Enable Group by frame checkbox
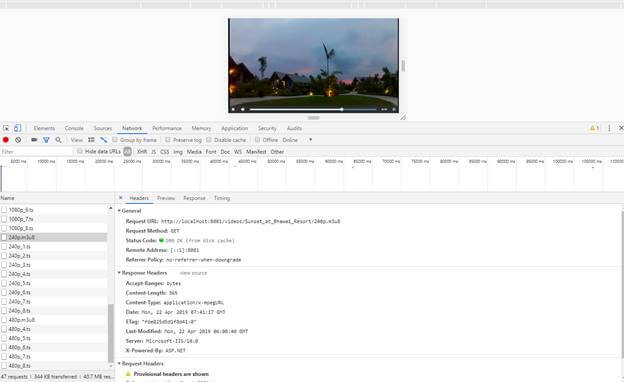Viewport: 624px width, 382px height. click(115, 140)
